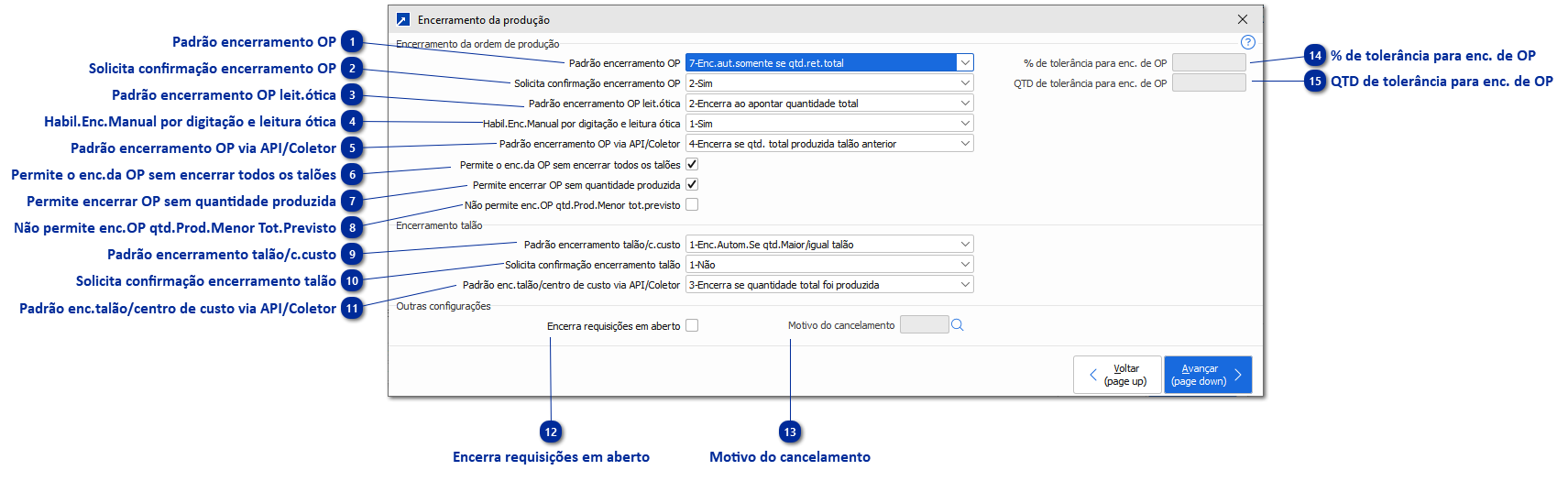Click the help question mark icon
This screenshot has height=481, width=1568.
[1247, 42]
